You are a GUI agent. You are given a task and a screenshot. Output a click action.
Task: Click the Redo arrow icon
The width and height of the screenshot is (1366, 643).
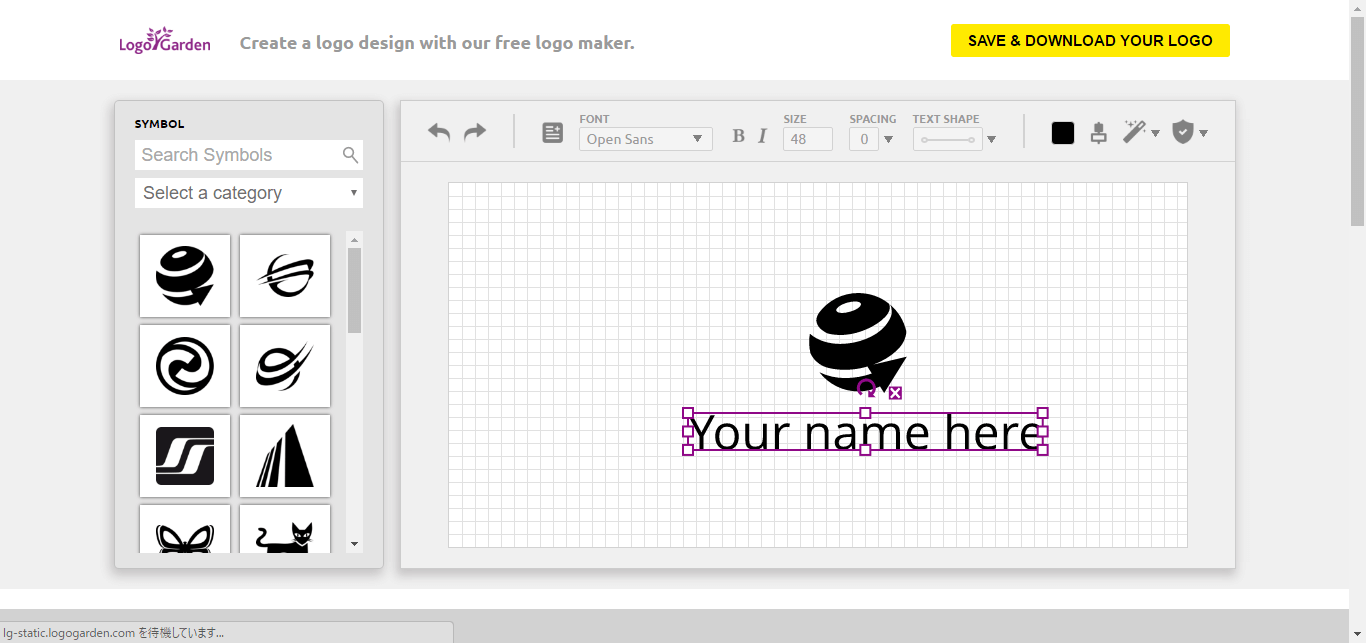pos(475,132)
